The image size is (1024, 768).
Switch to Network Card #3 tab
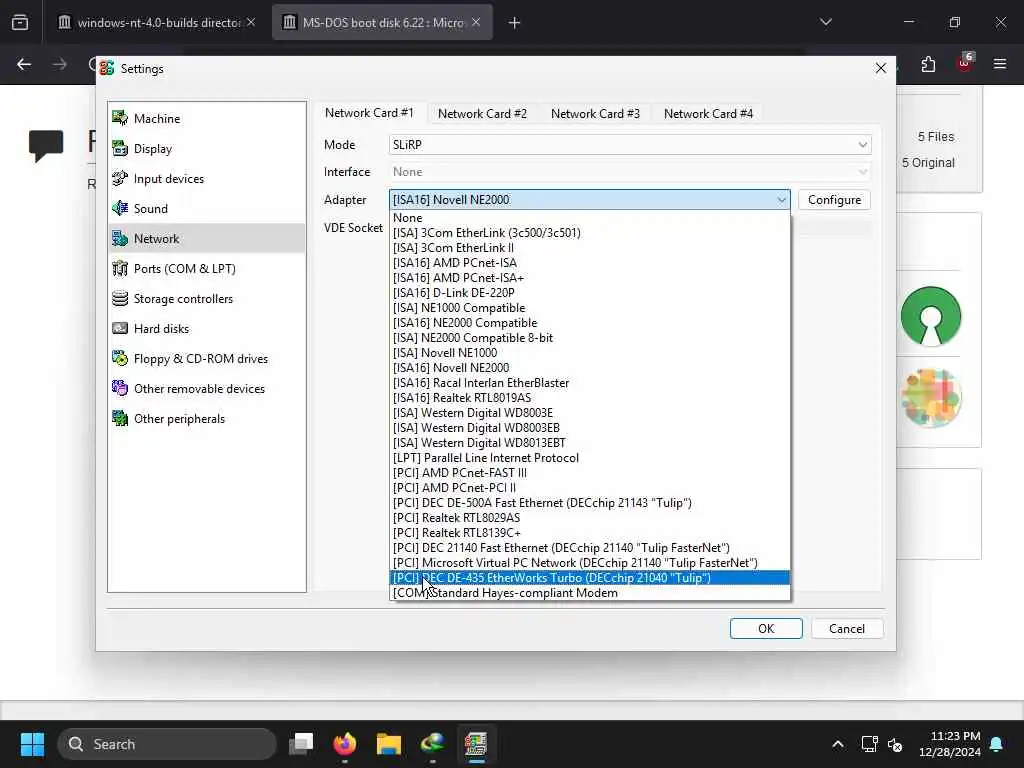pos(595,114)
